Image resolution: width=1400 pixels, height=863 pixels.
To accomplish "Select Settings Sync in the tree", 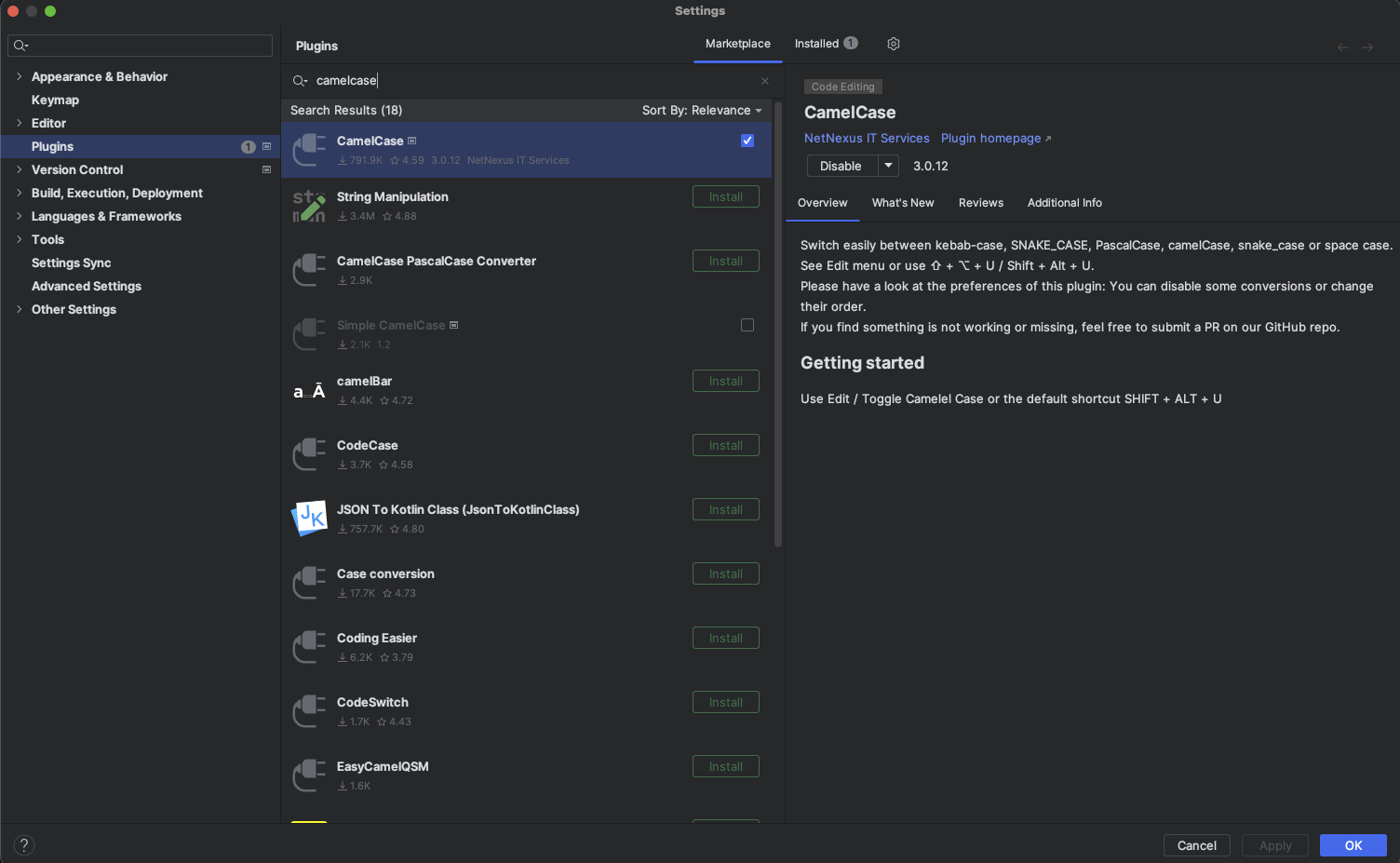I will [71, 263].
